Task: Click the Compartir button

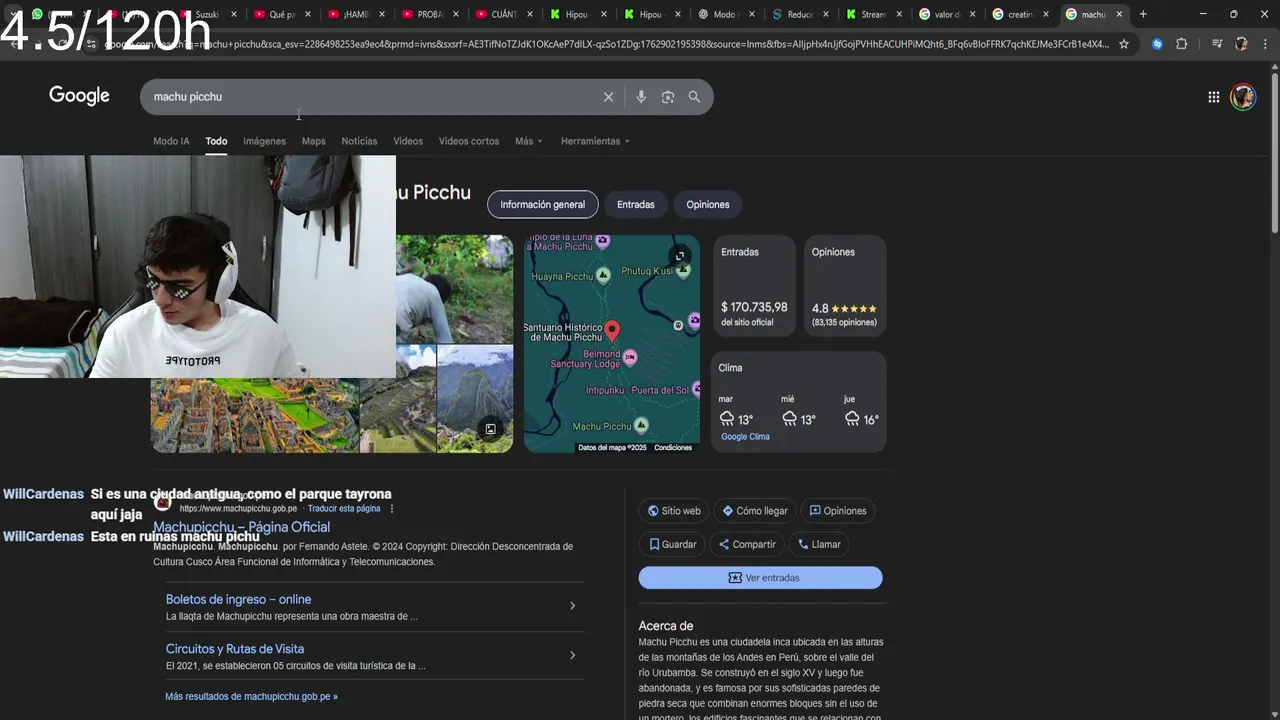Action: 747,544
